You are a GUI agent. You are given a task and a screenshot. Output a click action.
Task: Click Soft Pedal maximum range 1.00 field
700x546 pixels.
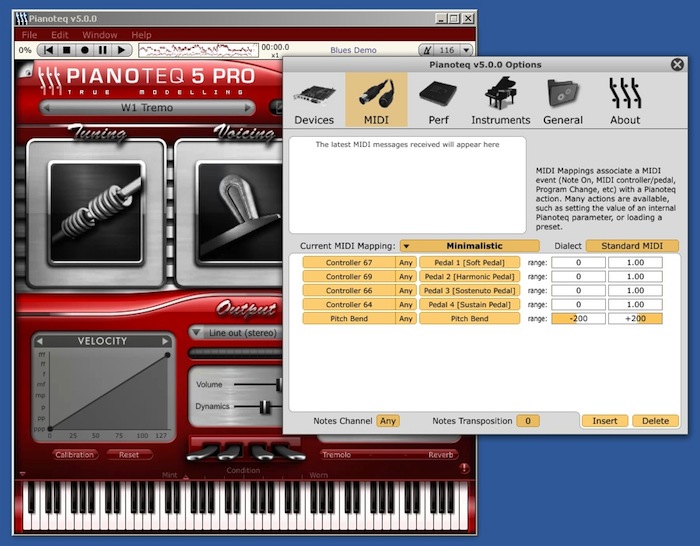click(635, 263)
